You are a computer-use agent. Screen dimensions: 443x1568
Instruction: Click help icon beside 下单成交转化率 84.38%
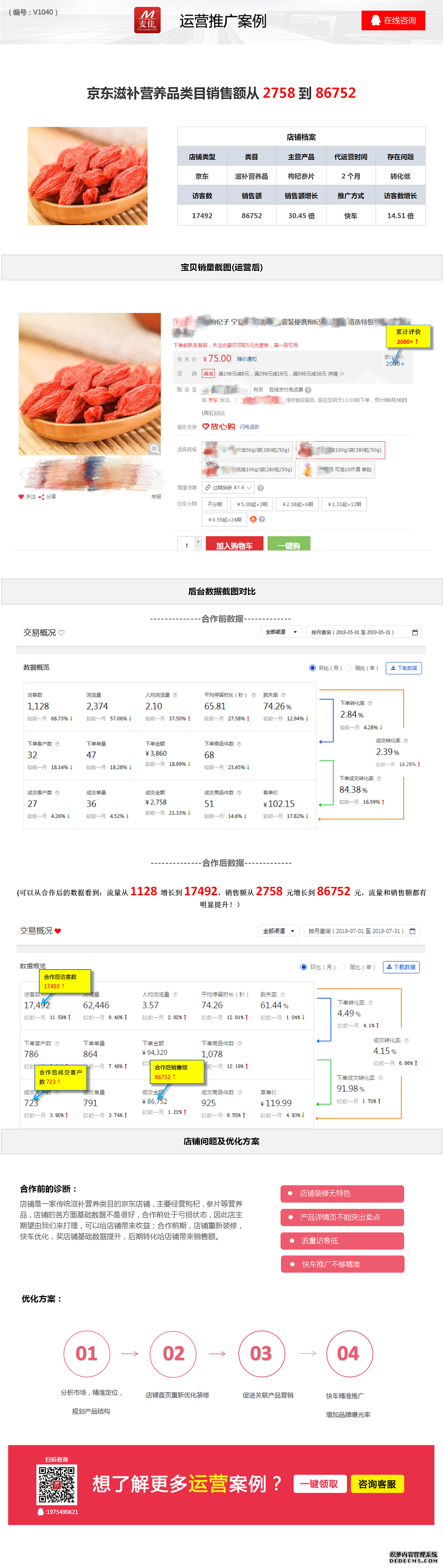click(379, 778)
